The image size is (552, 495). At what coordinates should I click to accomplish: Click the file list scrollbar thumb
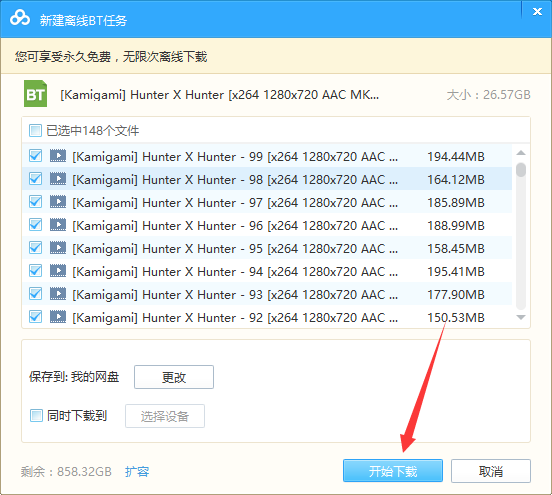(521, 170)
